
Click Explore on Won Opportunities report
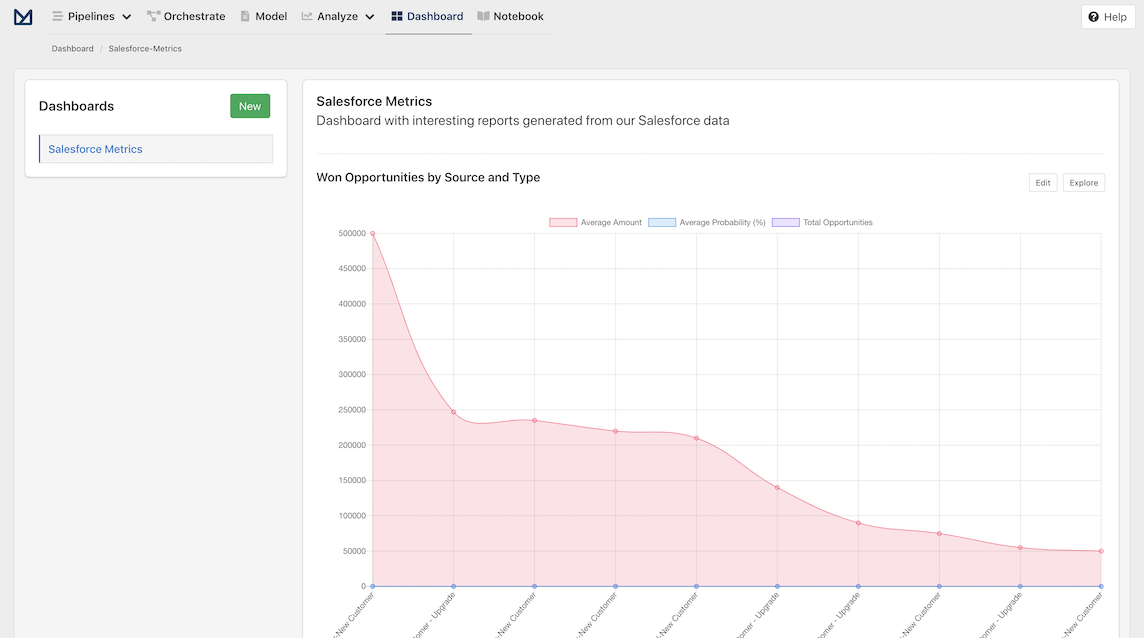(x=1083, y=182)
